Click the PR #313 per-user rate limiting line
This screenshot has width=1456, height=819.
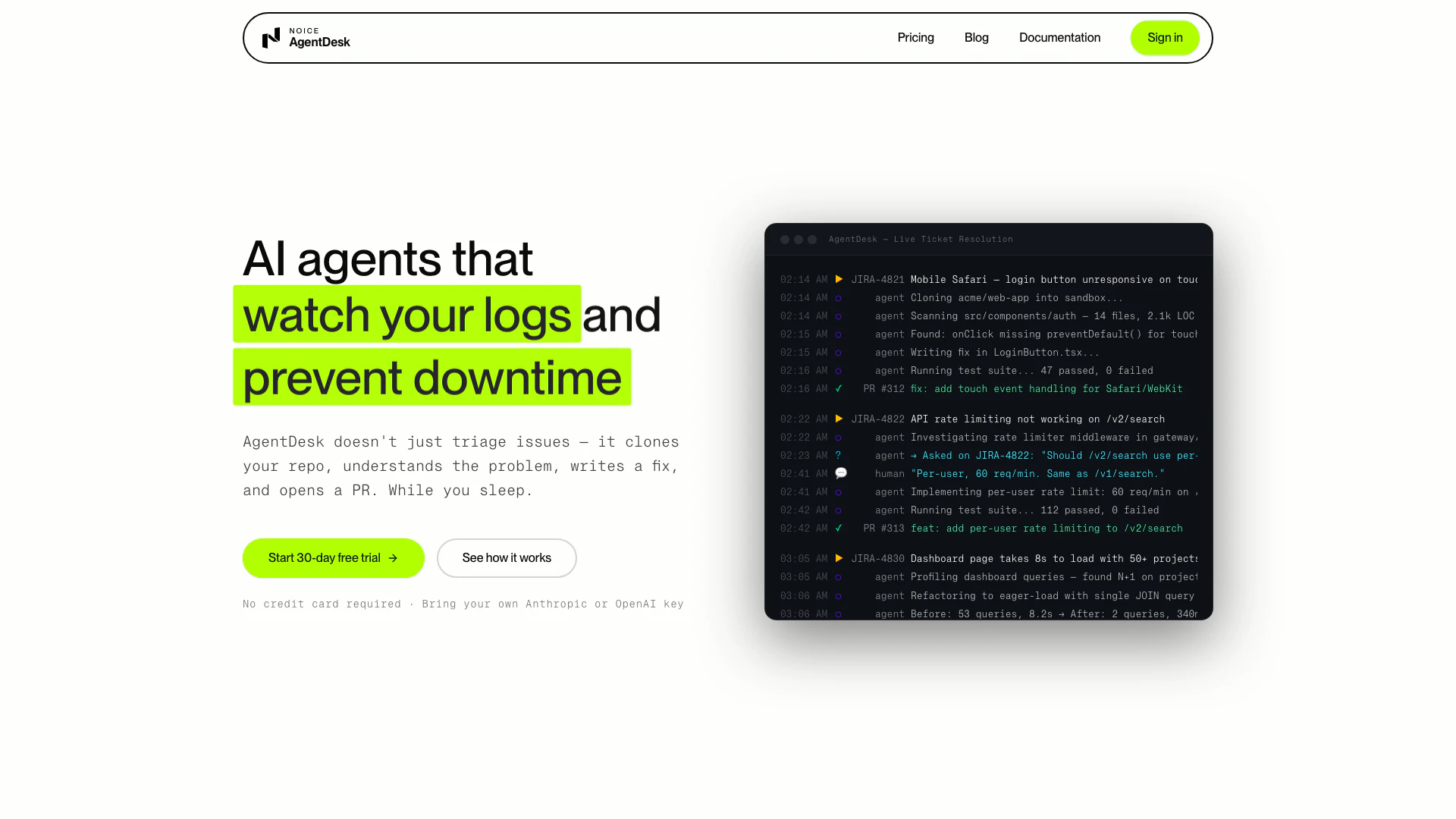coord(1046,528)
